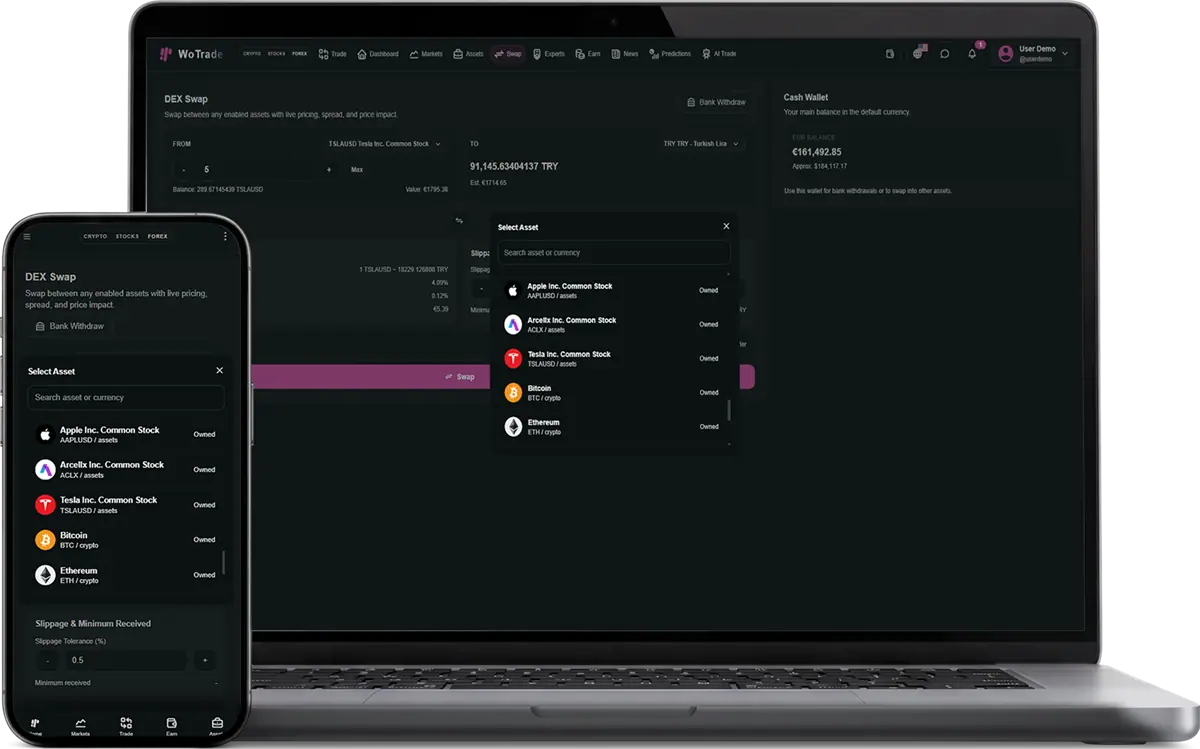This screenshot has height=749, width=1200.
Task: Select the STOCKS tab on the phone
Action: 127,237
